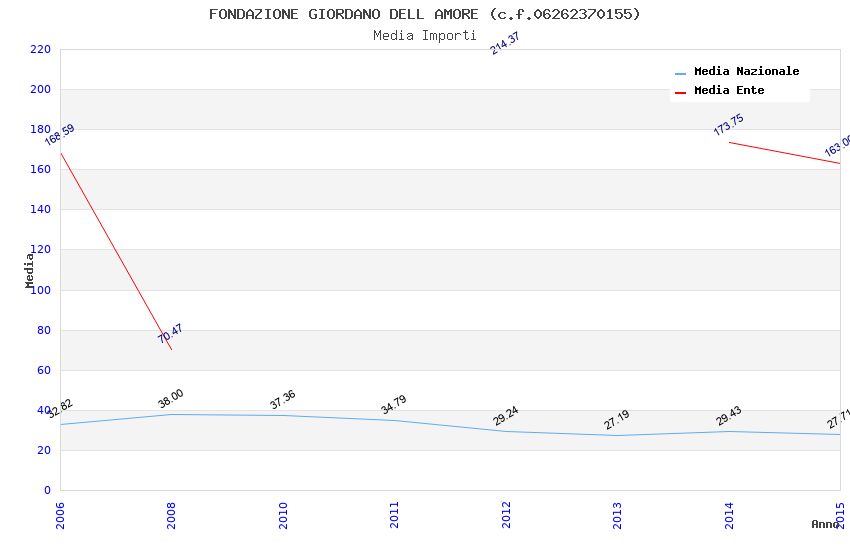Click the 220 y-axis tick label
This screenshot has height=550, width=850.
coord(41,49)
